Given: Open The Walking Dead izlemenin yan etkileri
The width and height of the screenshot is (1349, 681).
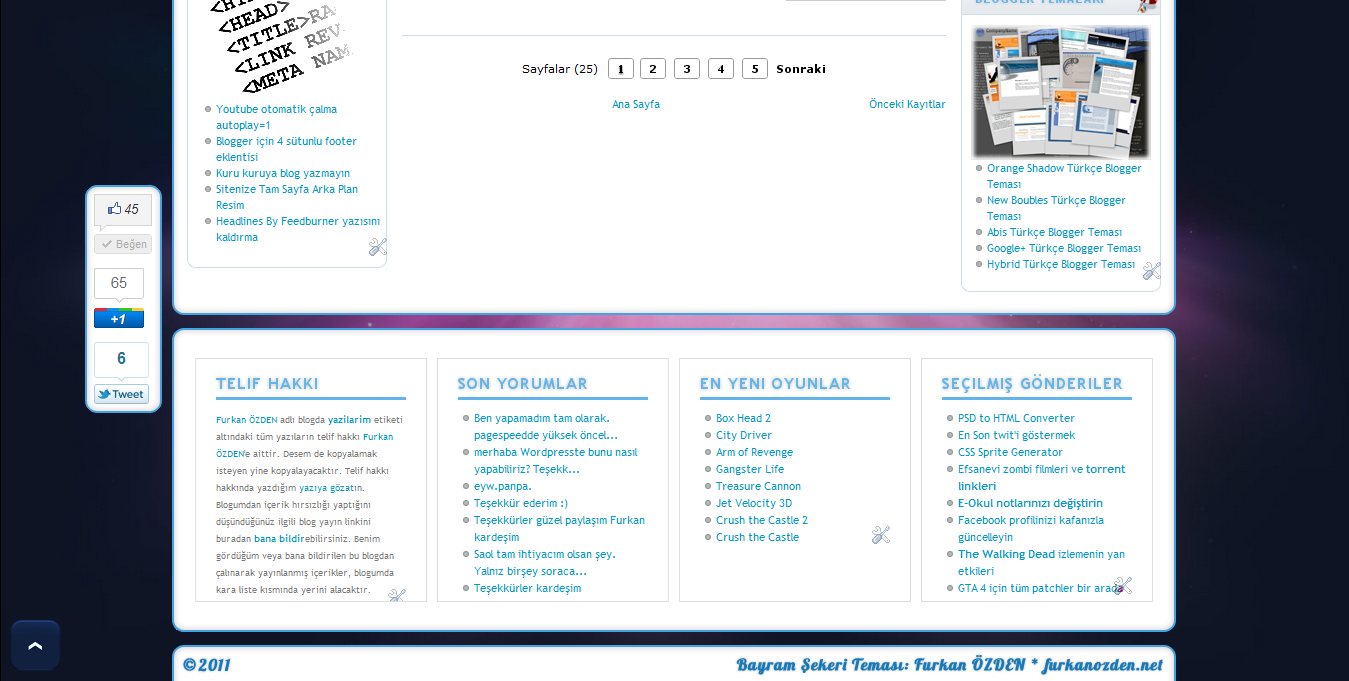Looking at the screenshot, I should click(x=1041, y=562).
